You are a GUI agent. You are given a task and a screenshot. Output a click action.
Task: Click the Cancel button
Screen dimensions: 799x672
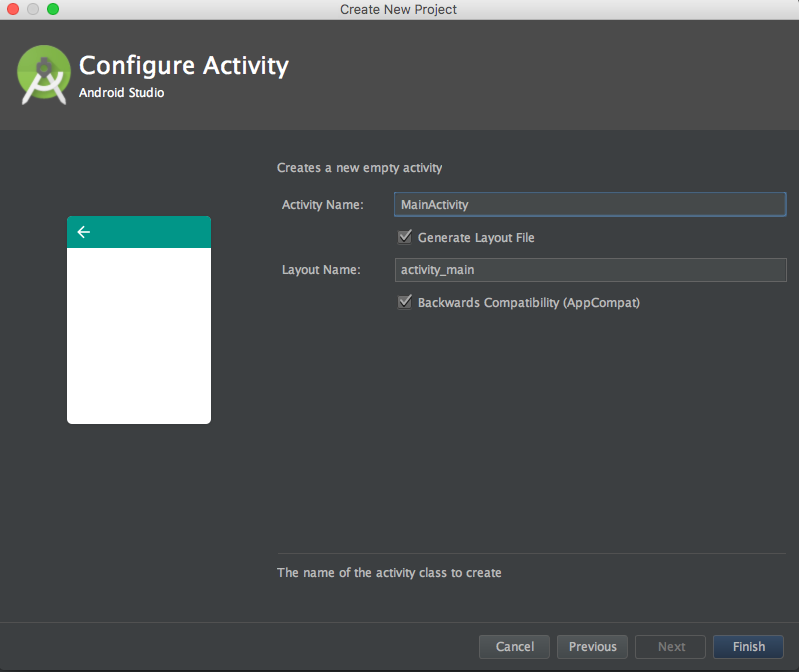[514, 647]
